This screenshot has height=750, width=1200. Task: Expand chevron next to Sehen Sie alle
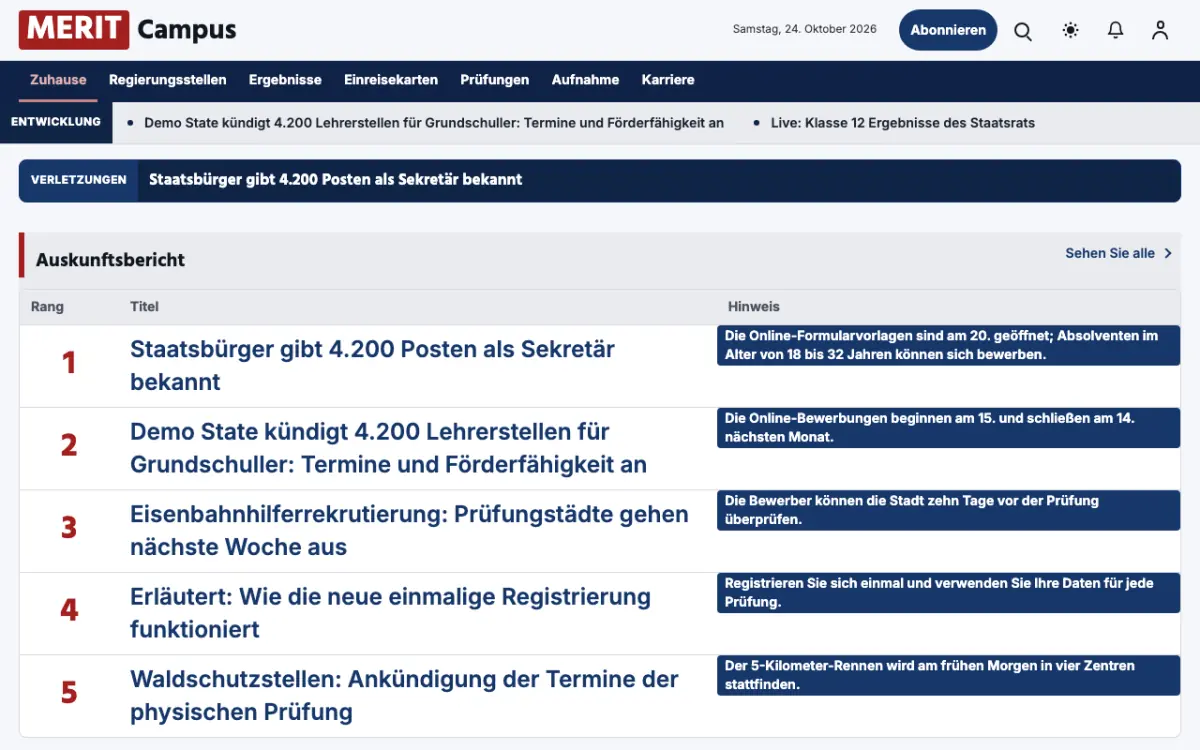coord(1167,254)
